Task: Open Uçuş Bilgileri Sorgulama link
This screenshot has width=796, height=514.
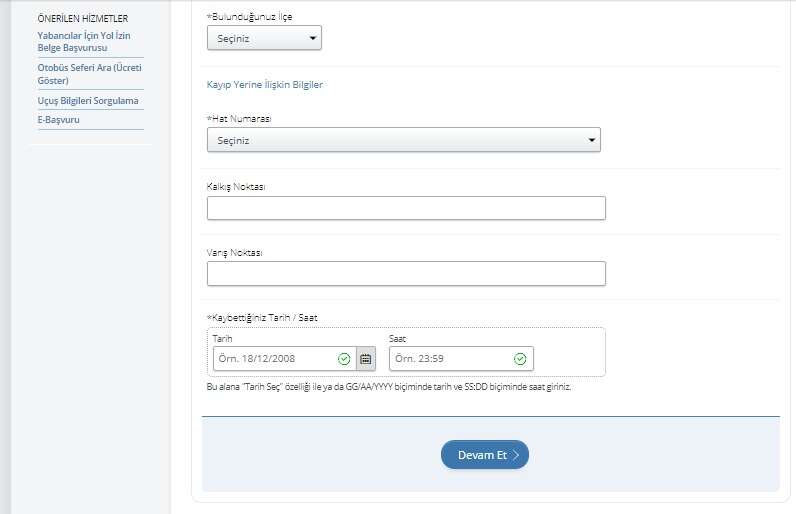Action: (x=88, y=100)
